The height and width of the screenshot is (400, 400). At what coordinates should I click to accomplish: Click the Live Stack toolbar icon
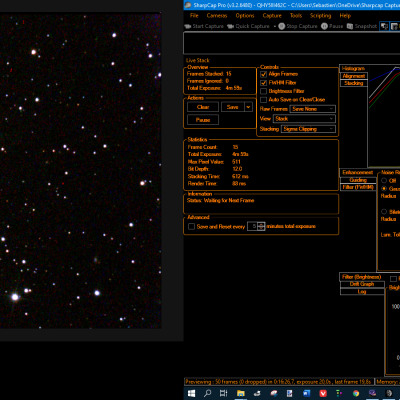point(384,26)
